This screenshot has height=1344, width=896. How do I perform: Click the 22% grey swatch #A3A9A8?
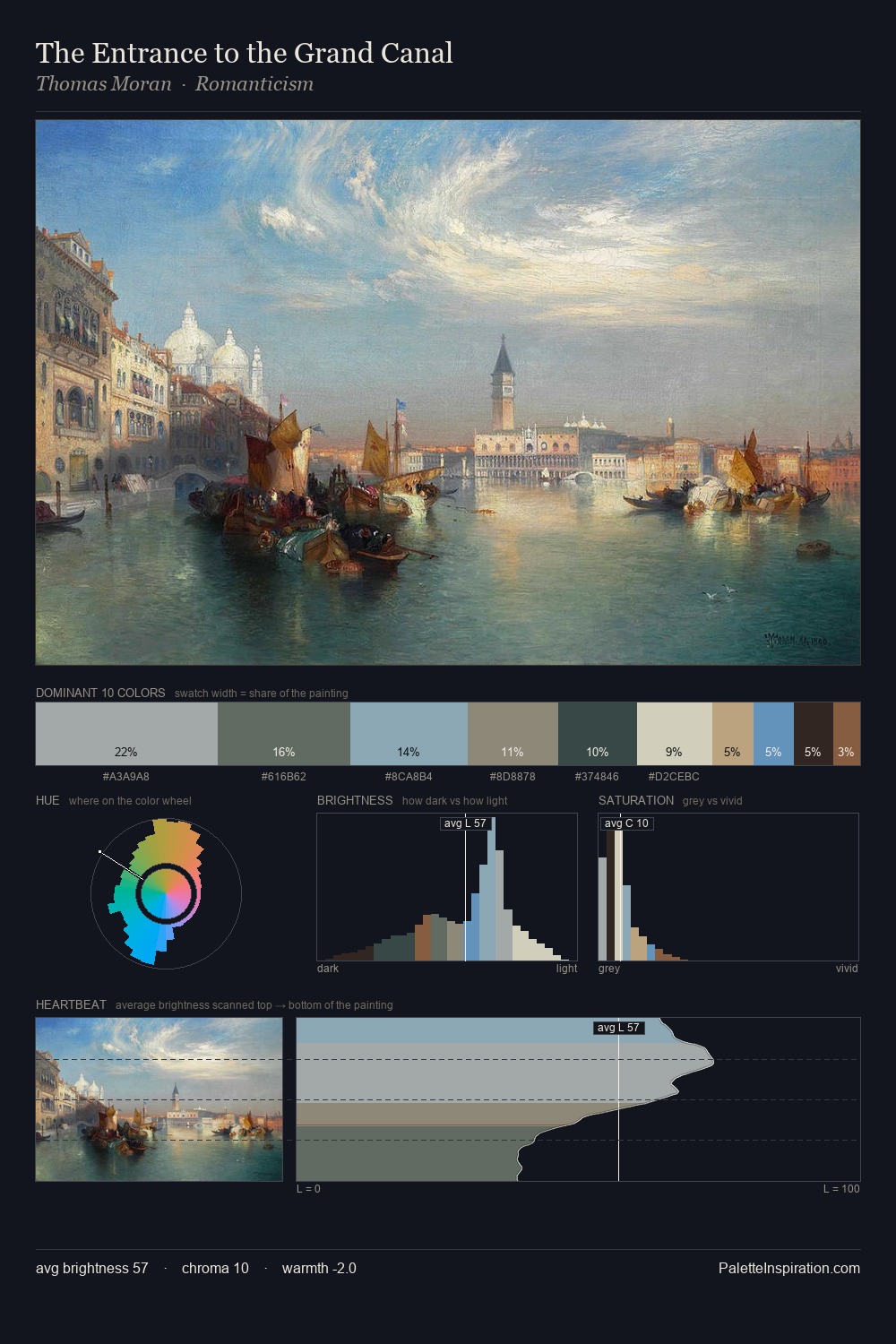tap(126, 733)
